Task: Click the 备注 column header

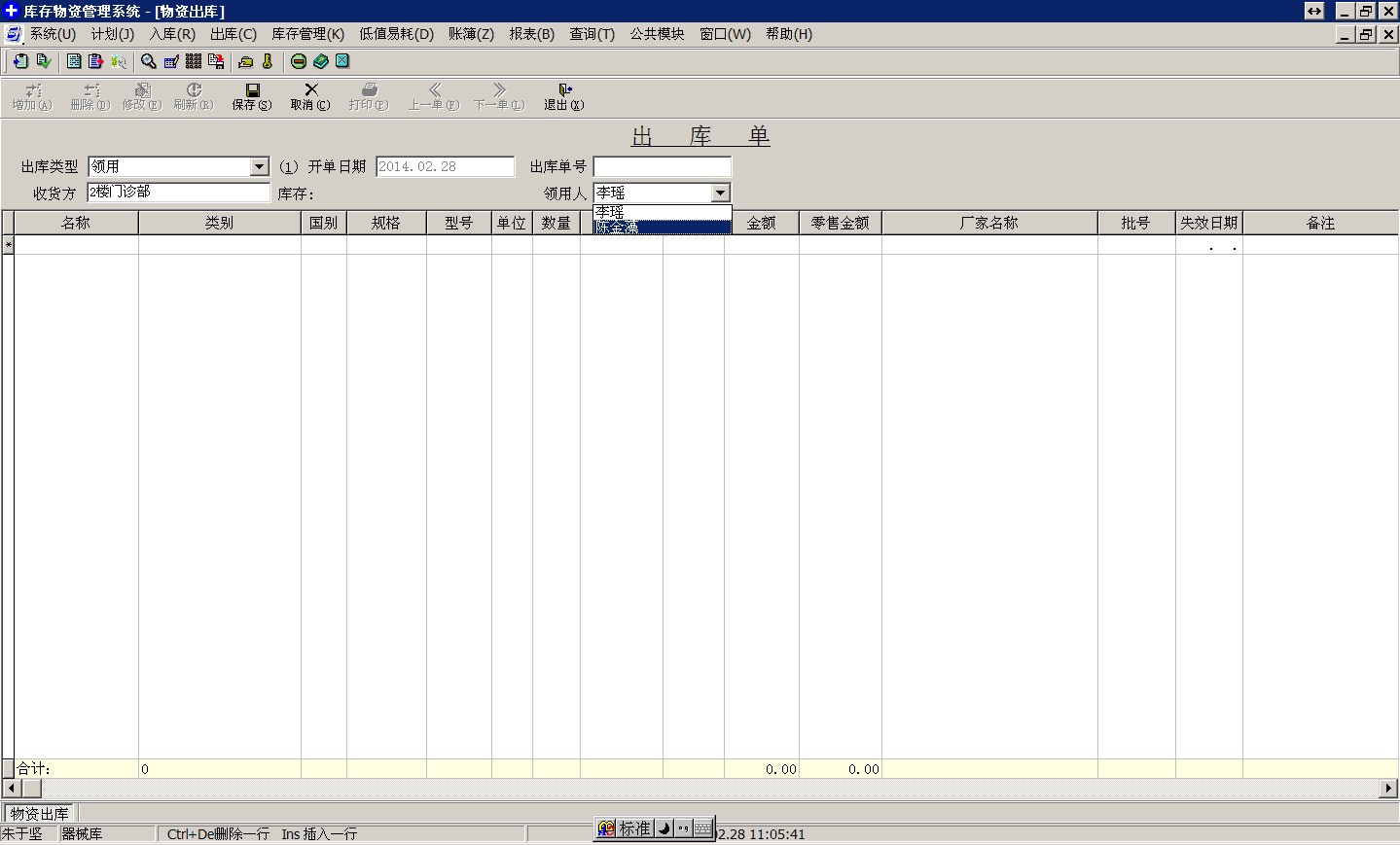Action: pos(1321,223)
